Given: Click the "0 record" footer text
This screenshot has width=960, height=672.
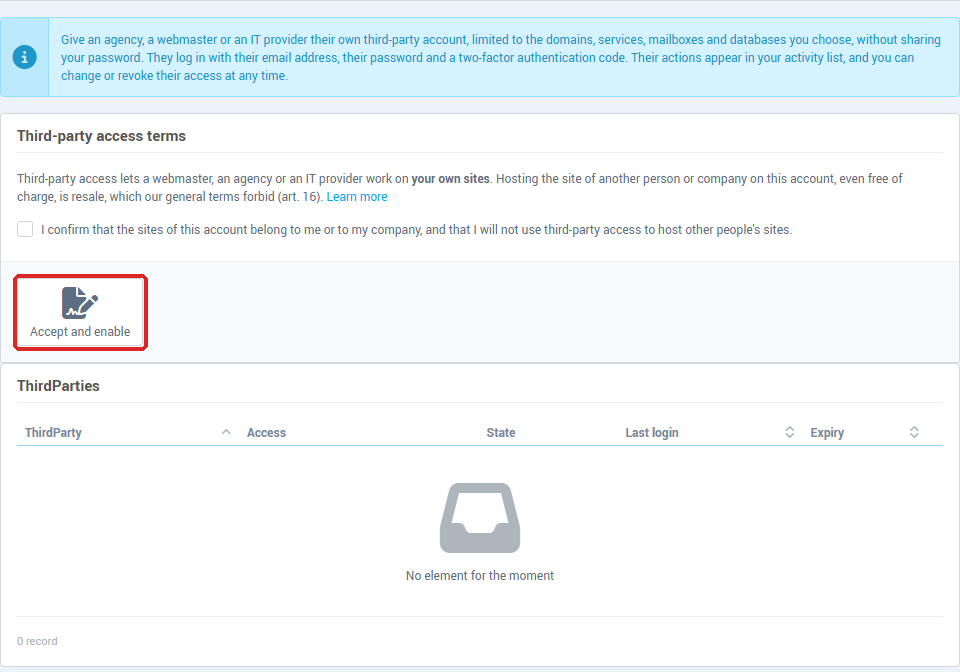Looking at the screenshot, I should tap(37, 641).
